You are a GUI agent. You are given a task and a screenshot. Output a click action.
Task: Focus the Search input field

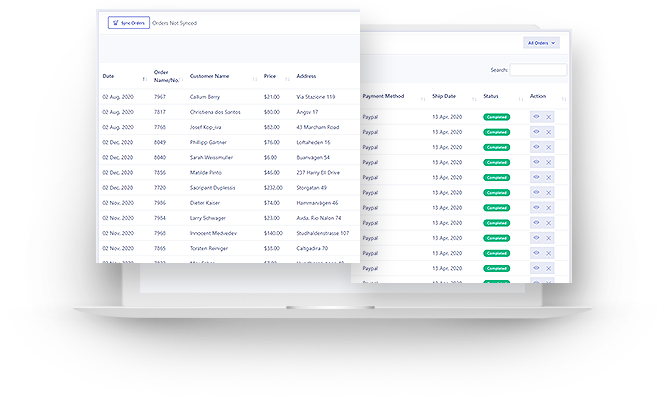(538, 70)
